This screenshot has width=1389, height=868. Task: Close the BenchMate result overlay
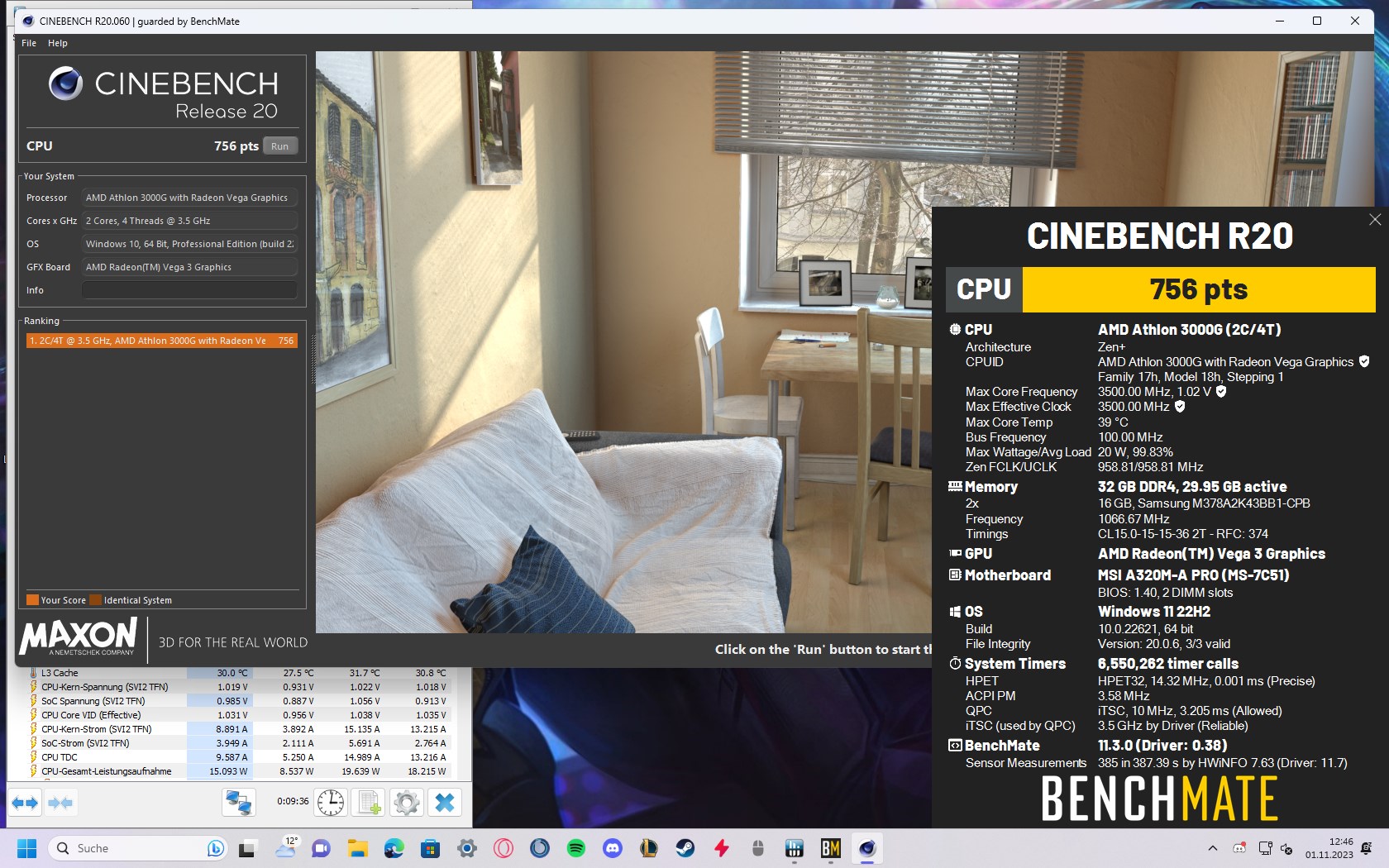point(1375,219)
